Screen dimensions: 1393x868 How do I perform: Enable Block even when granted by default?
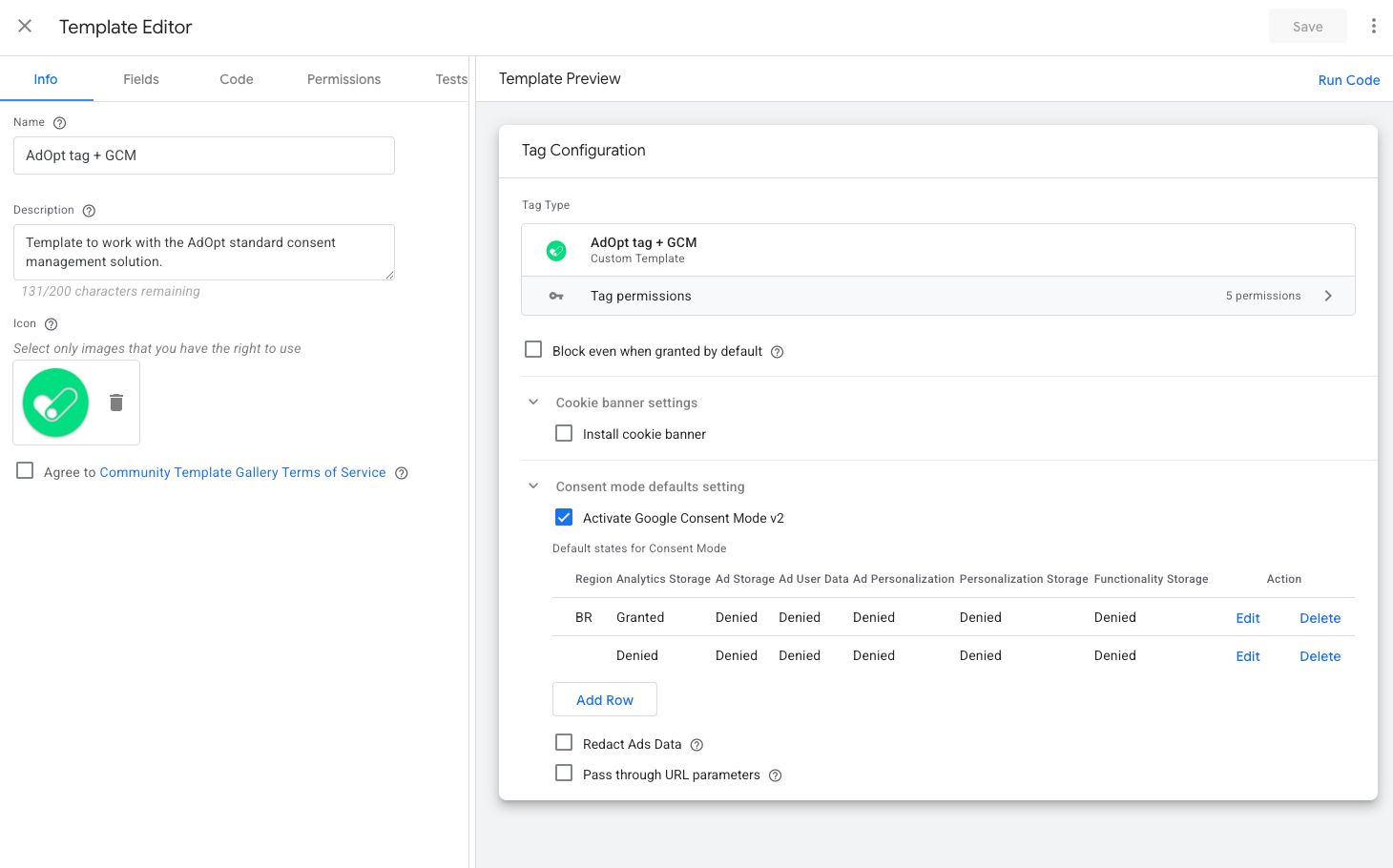pyautogui.click(x=533, y=349)
